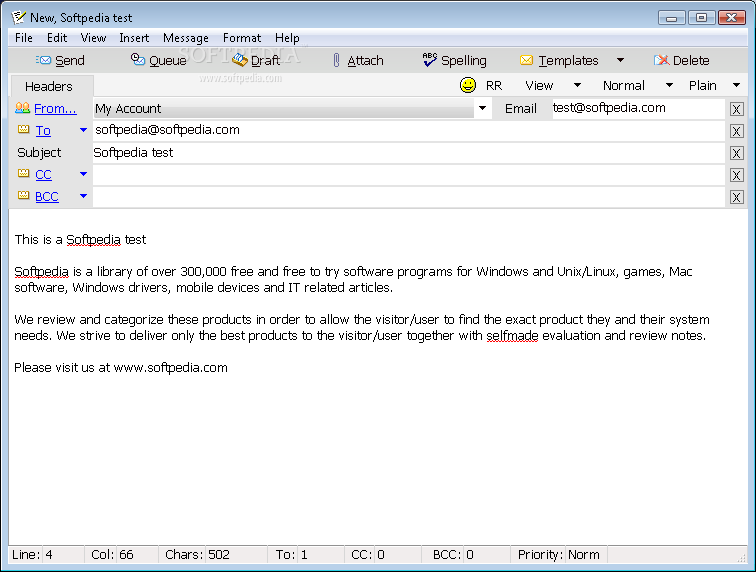Open the File menu
Screen dimensions: 756x572
(24, 38)
